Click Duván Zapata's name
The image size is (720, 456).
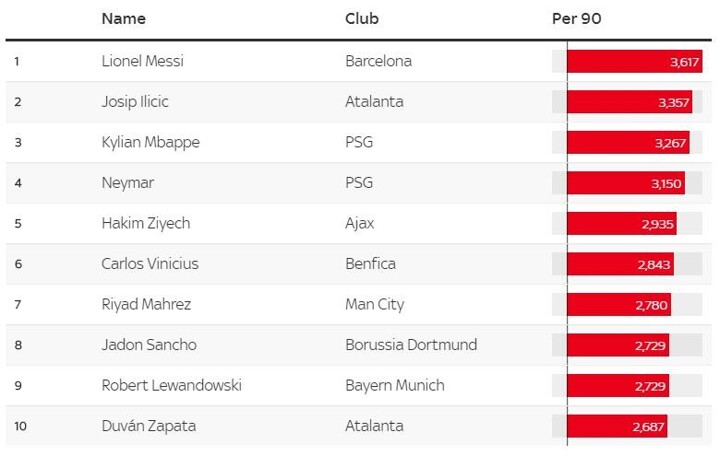[148, 426]
